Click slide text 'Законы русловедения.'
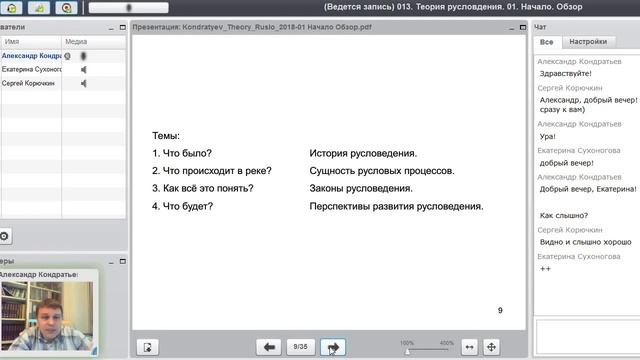This screenshot has height=360, width=640. [361, 189]
